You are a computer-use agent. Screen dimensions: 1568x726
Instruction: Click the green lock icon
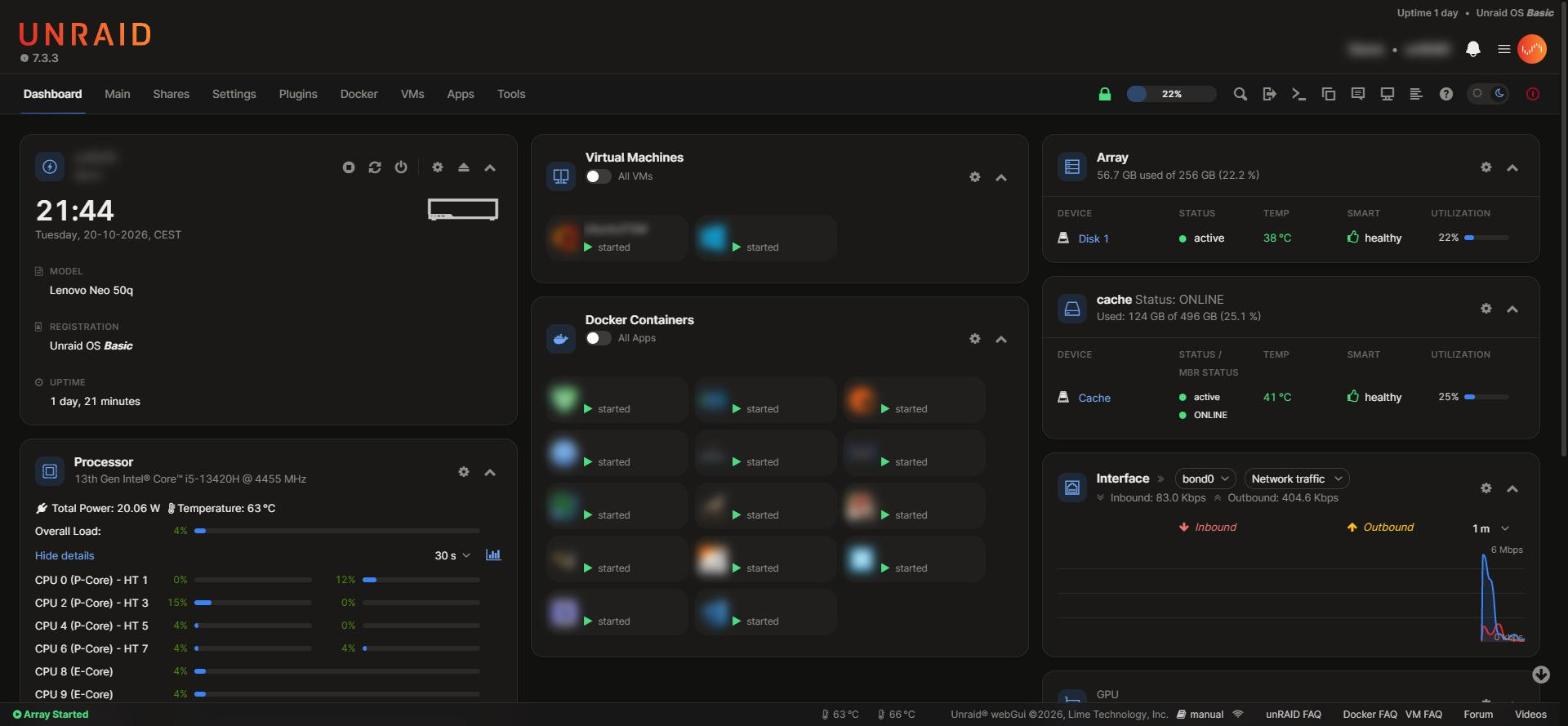[1105, 94]
